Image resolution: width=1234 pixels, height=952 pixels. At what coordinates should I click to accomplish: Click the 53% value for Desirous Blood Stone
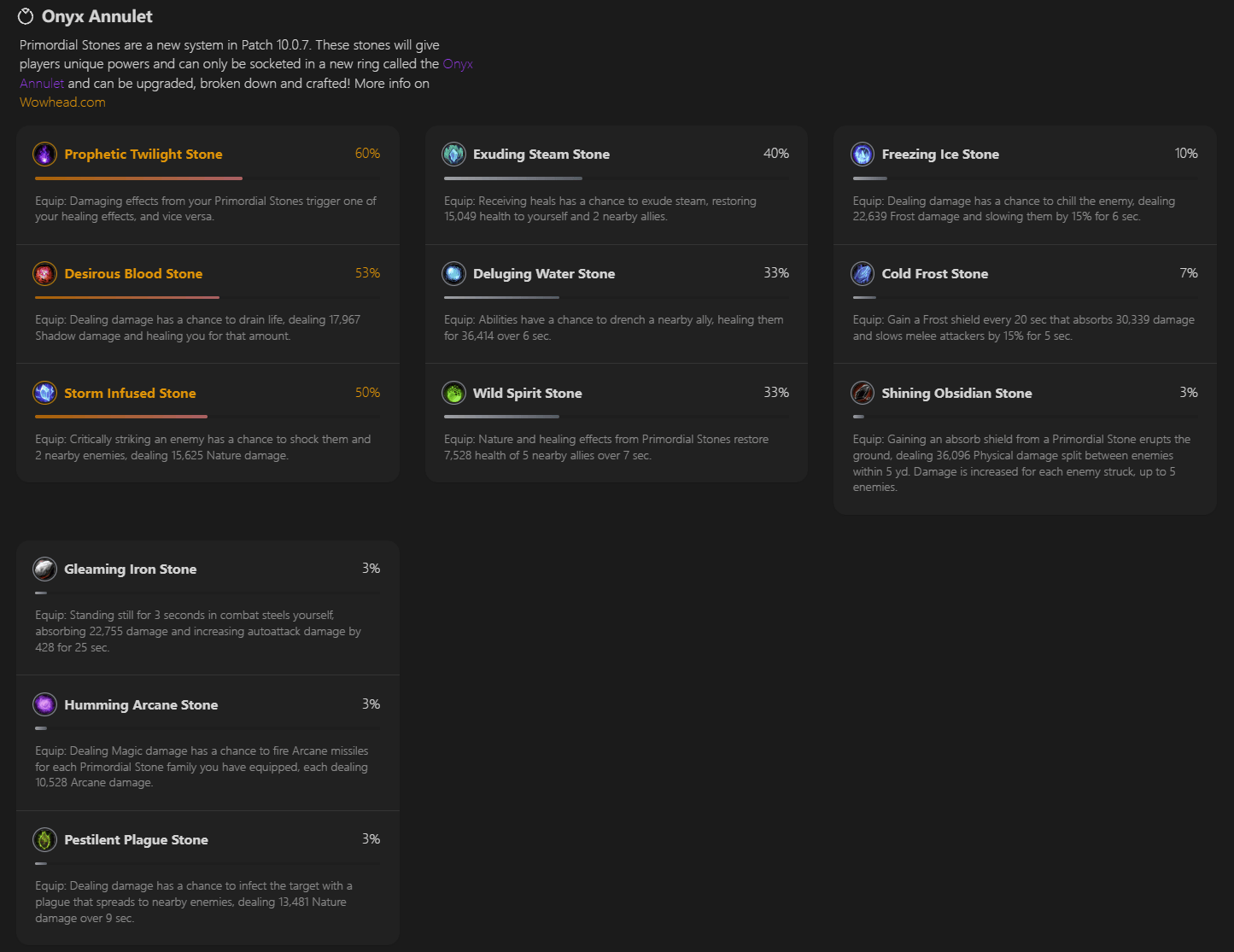367,273
